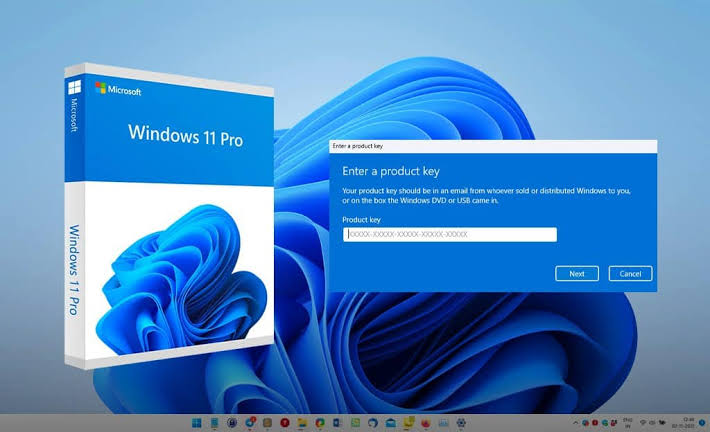
Task: Open the clock and date flyout
Action: click(x=683, y=423)
